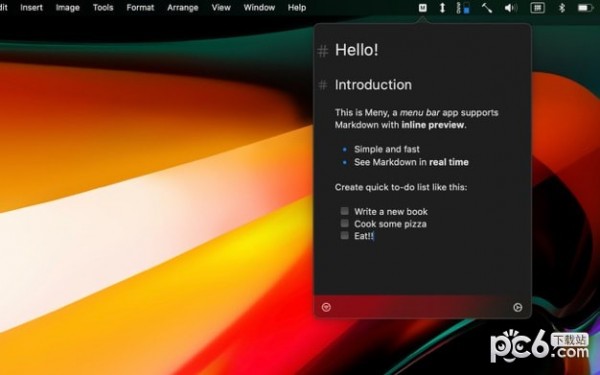Click the circled down-arrow icon in Meny footer
Viewport: 600px width, 375px height.
coord(326,307)
